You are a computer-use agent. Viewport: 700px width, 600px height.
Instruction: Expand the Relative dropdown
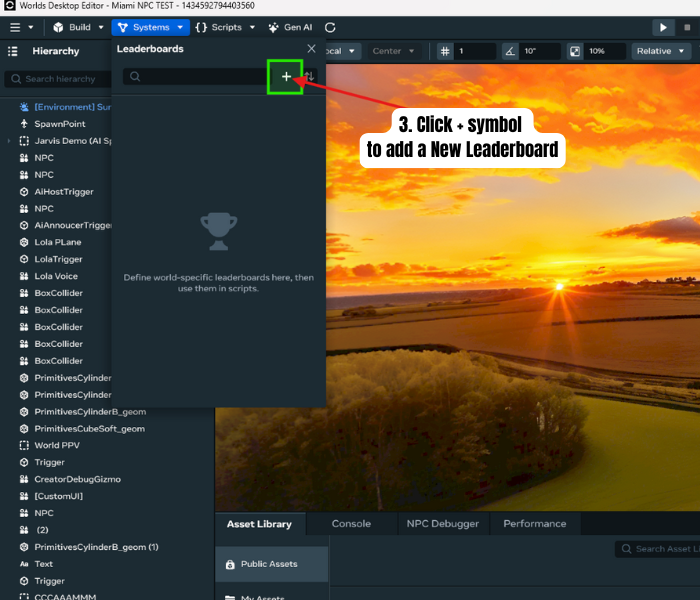click(x=661, y=51)
